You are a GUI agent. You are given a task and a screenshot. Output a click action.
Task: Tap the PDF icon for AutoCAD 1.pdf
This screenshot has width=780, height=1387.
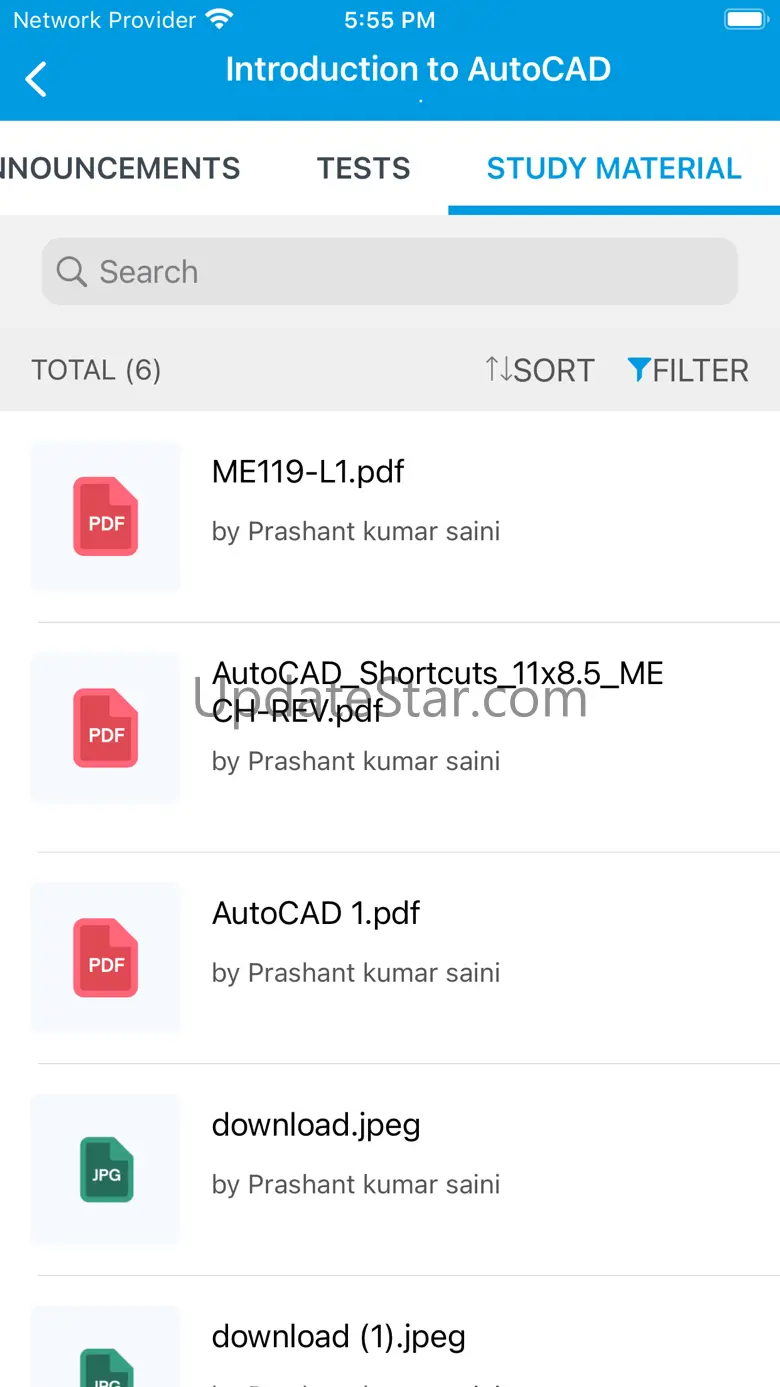tap(105, 958)
